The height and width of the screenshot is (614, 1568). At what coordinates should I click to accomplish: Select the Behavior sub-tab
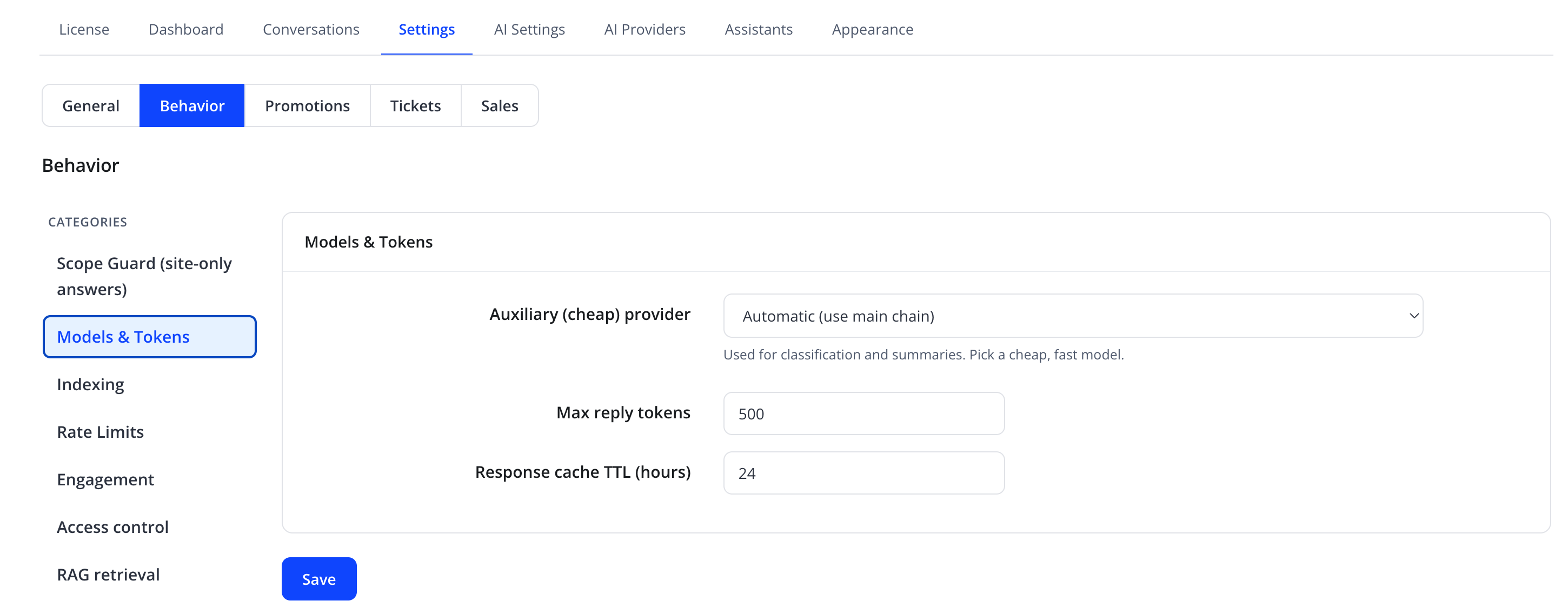click(192, 105)
